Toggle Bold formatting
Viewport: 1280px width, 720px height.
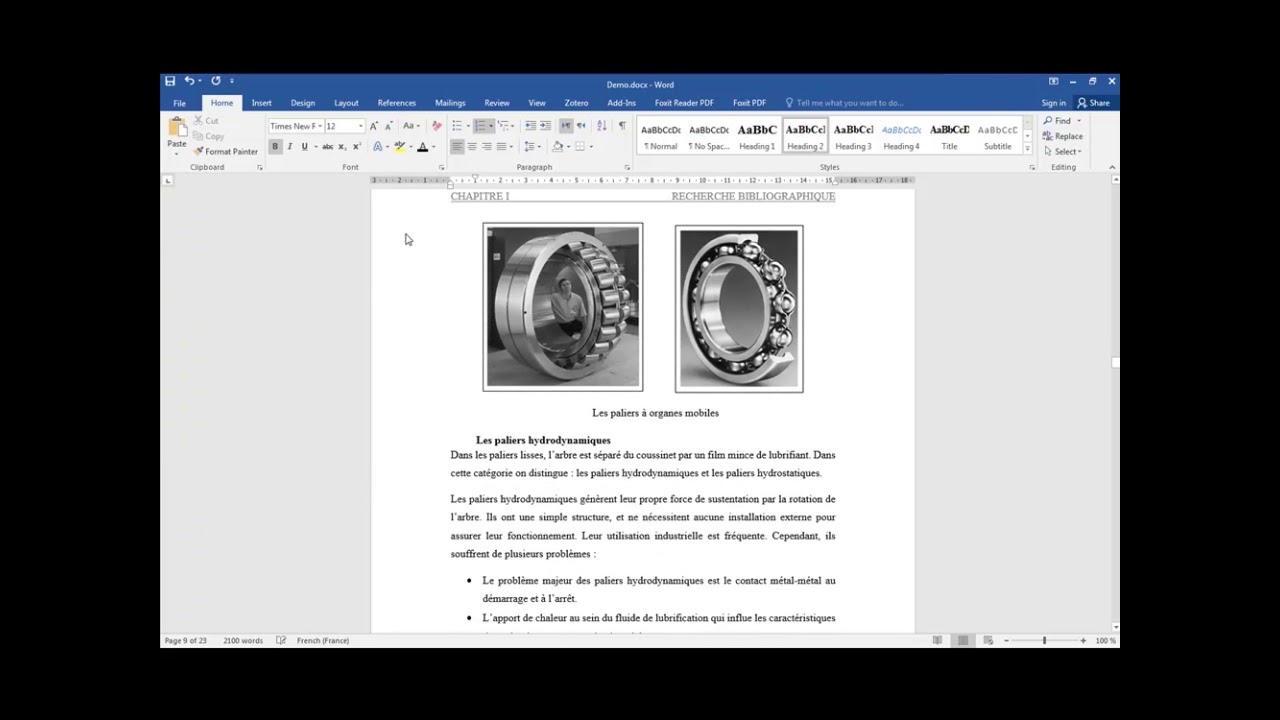point(275,147)
